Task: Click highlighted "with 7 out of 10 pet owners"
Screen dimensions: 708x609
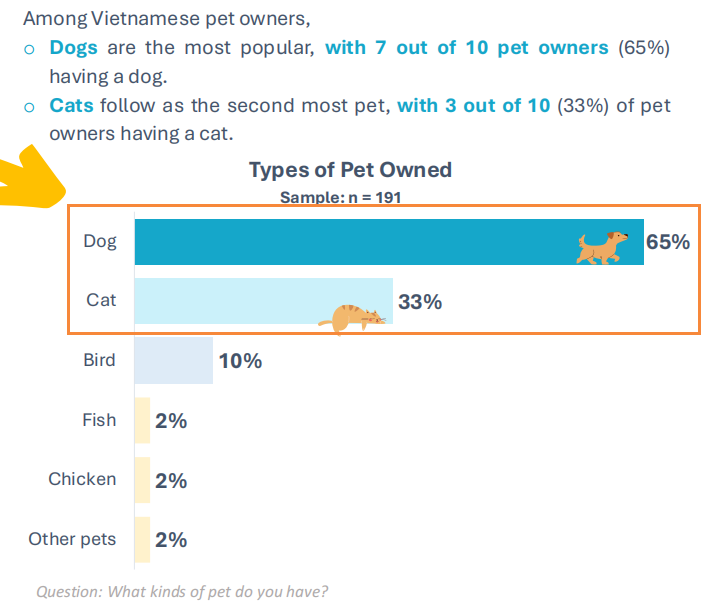Action: tap(466, 48)
